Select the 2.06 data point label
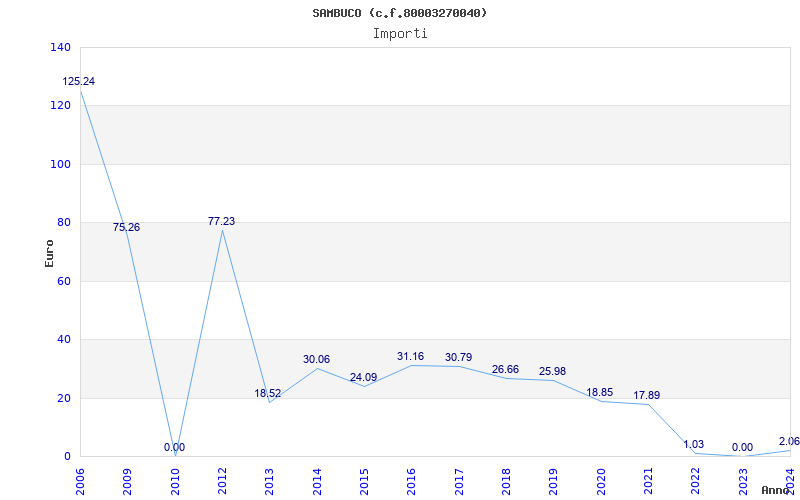800x500 pixels. click(789, 441)
